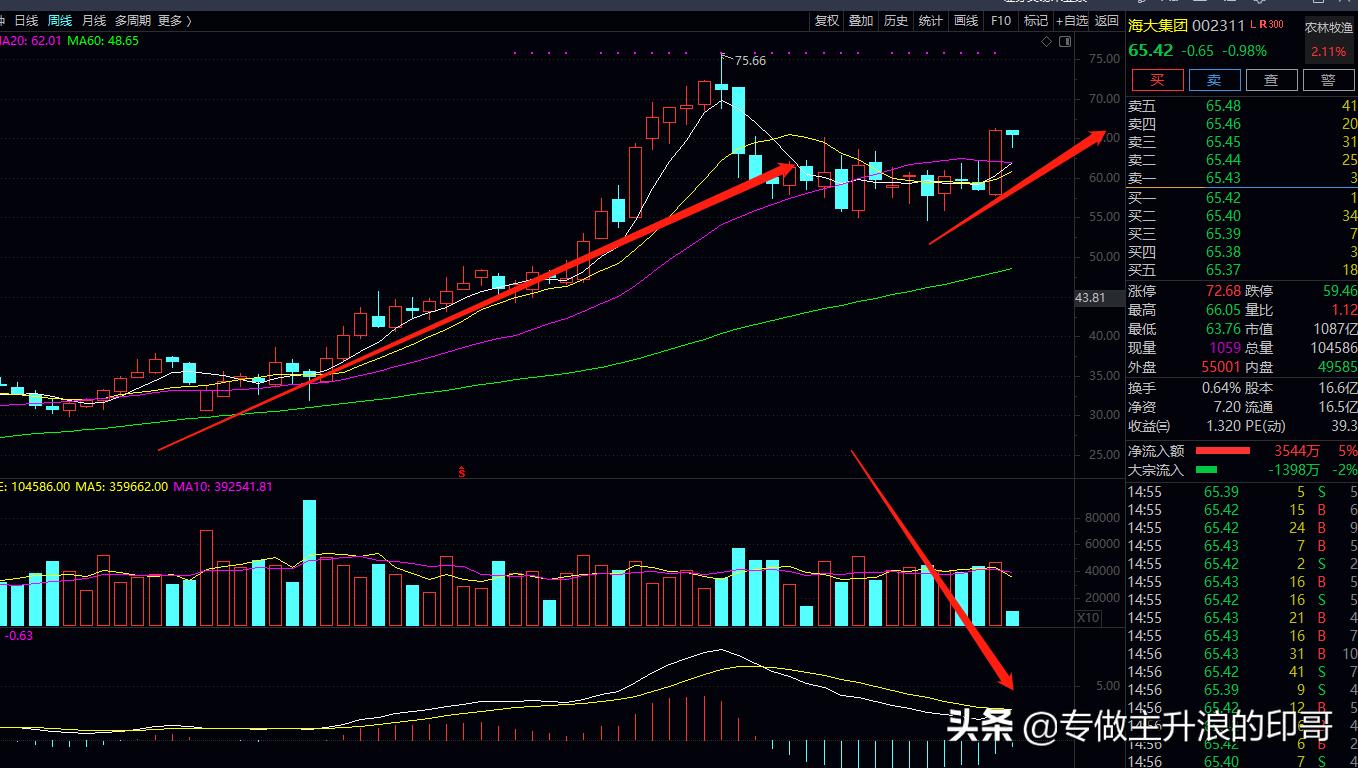Select the 卖一 65.43 order row

tap(1242, 178)
